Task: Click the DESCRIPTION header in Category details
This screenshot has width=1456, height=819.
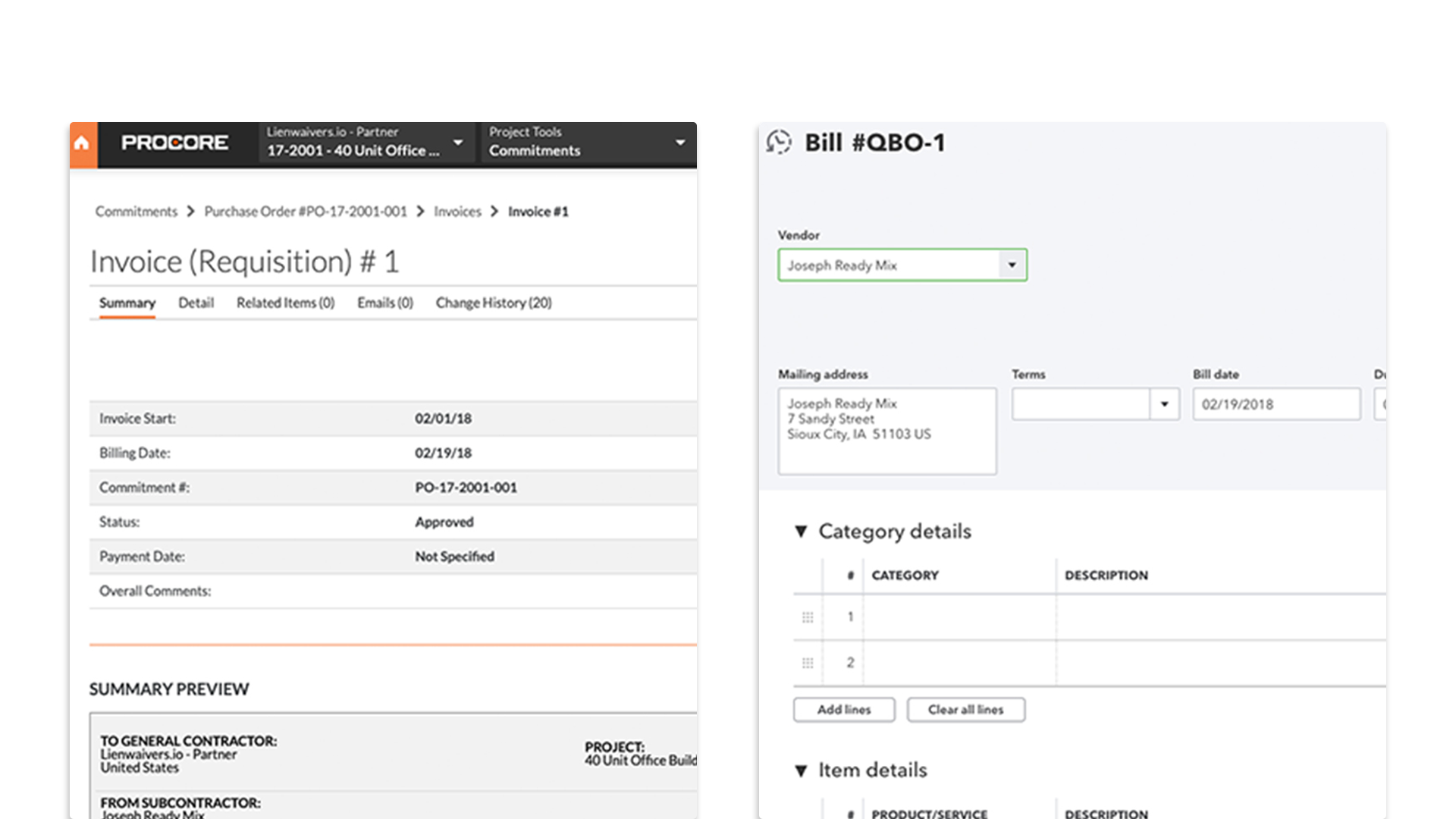Action: point(1106,576)
